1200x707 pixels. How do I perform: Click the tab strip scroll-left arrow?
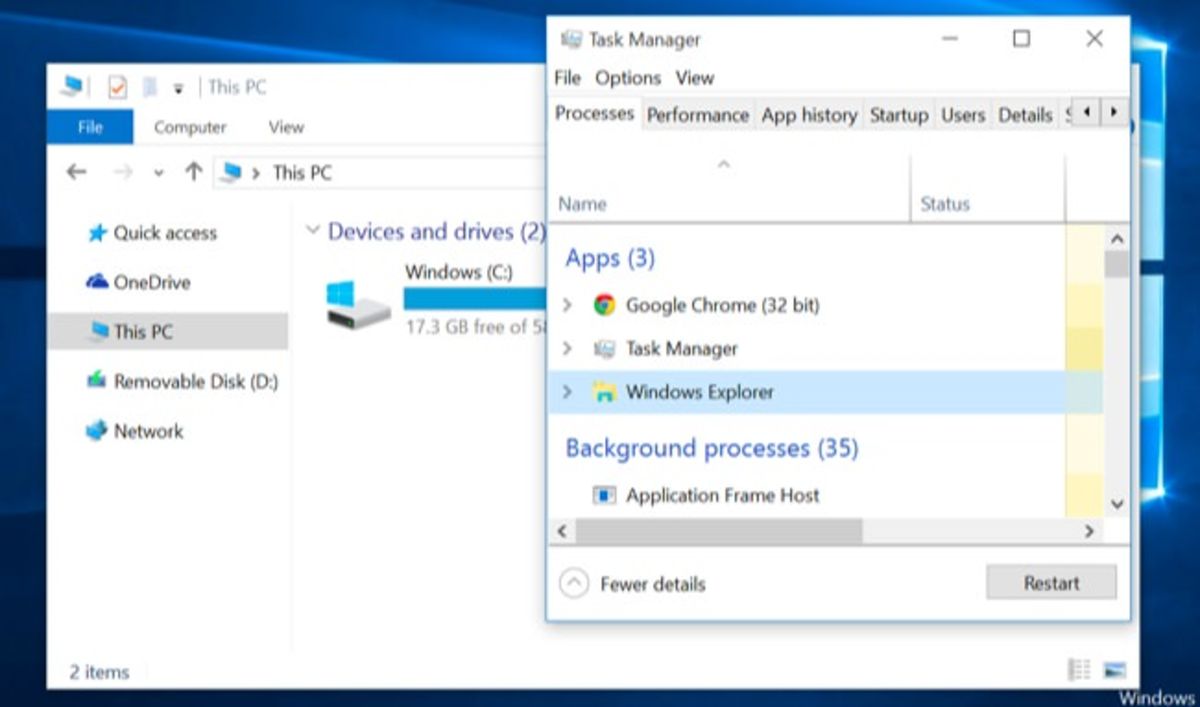coord(1086,112)
